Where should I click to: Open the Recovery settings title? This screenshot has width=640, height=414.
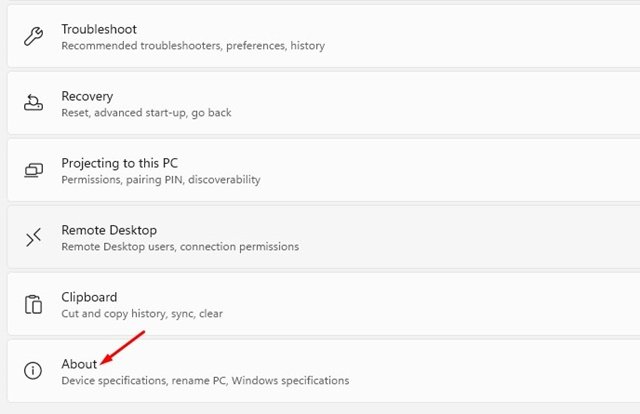click(x=87, y=97)
